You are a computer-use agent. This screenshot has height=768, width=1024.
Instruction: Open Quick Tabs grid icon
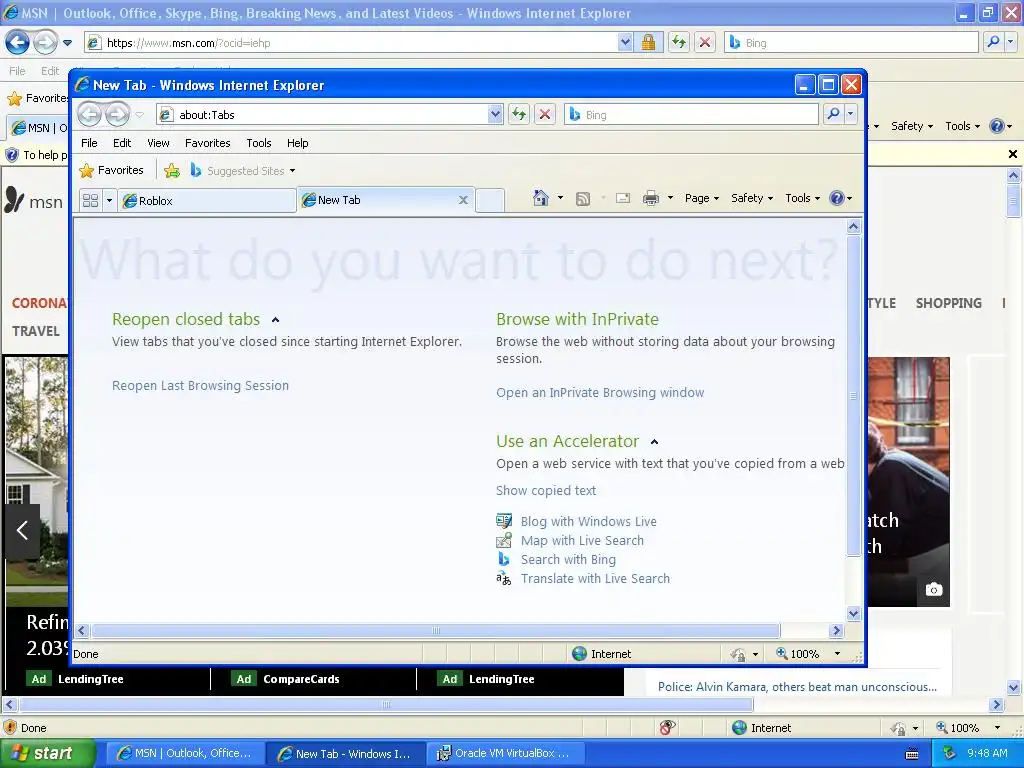(x=91, y=200)
